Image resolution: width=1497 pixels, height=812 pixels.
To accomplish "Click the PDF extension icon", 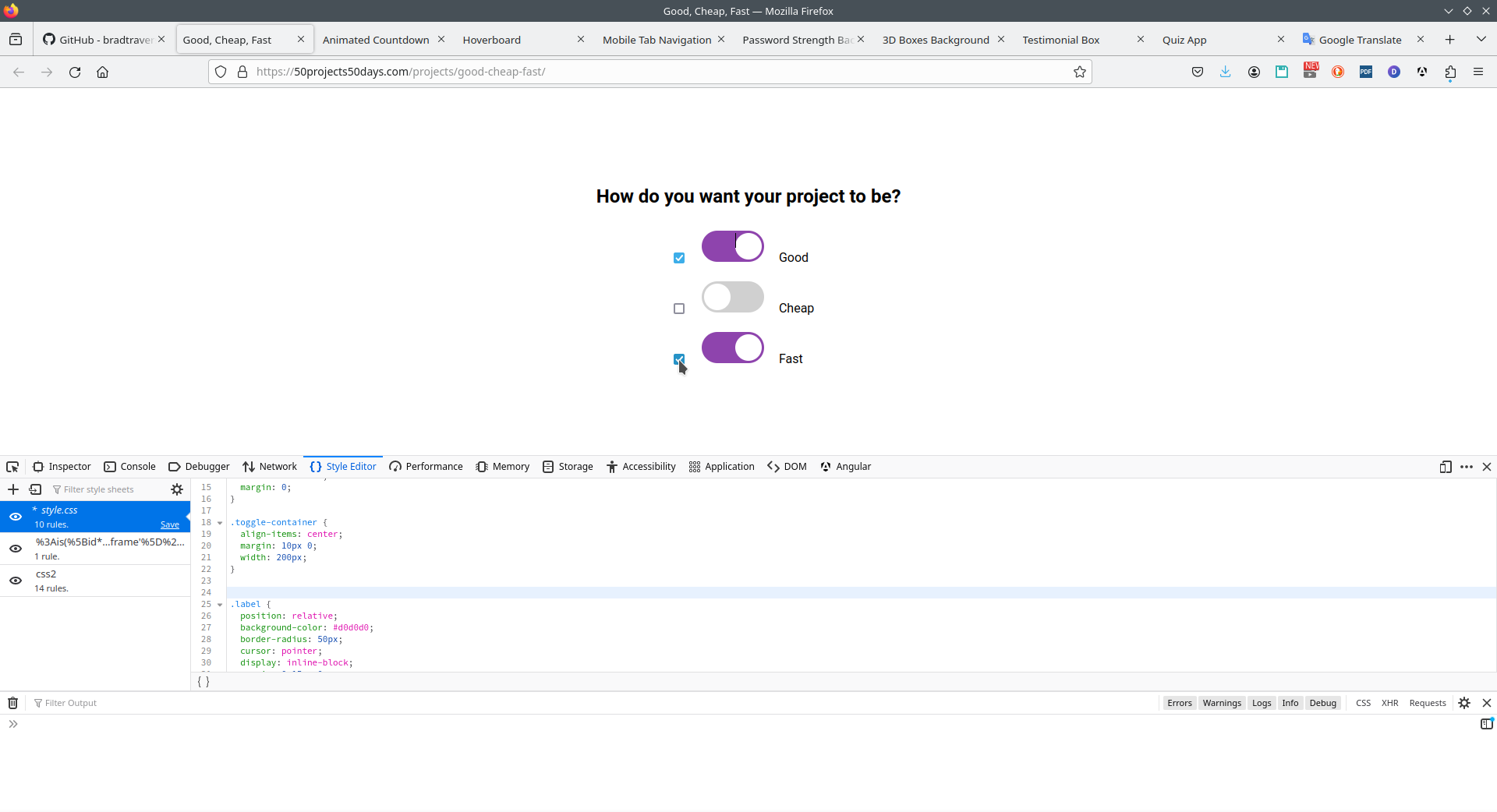I will point(1366,72).
